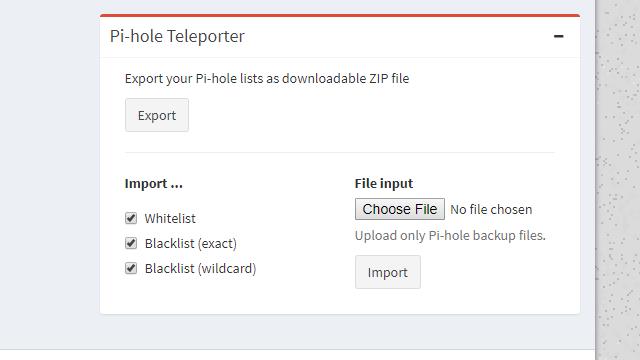Click the "Import ..." heading

[x=153, y=184]
